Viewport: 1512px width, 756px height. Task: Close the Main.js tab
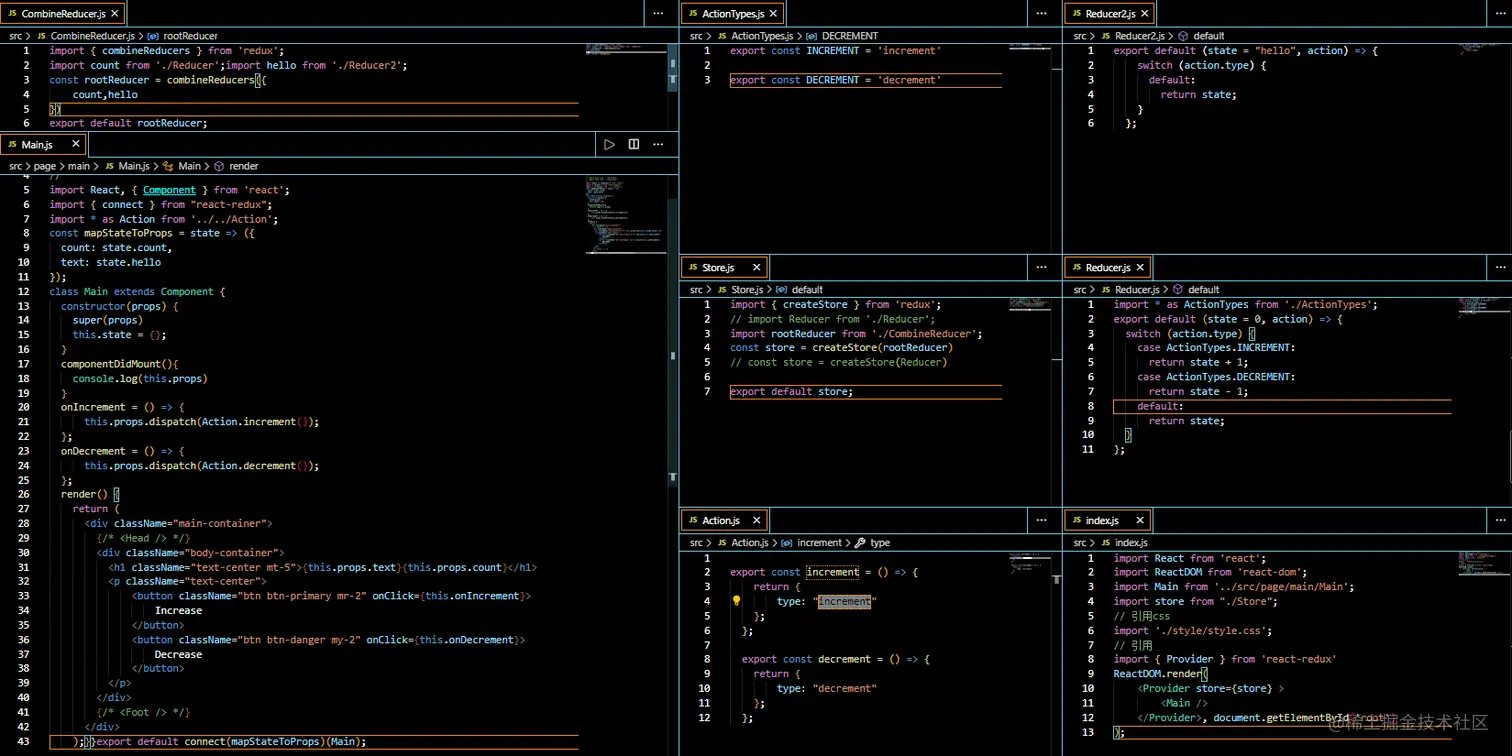[75, 145]
